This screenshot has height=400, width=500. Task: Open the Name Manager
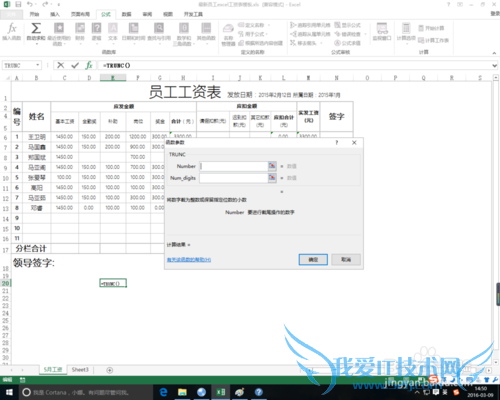click(x=228, y=34)
